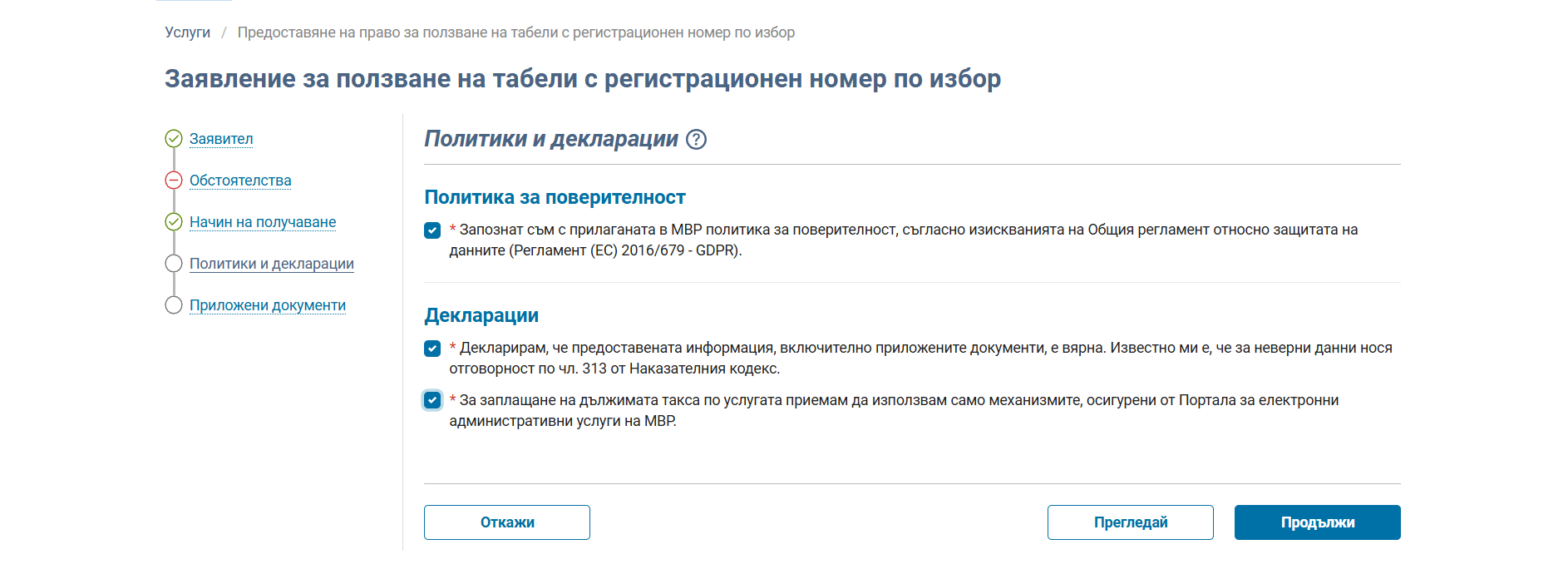The image size is (1568, 579).
Task: Click the empty circle beside Приложени документи
Action: click(173, 305)
